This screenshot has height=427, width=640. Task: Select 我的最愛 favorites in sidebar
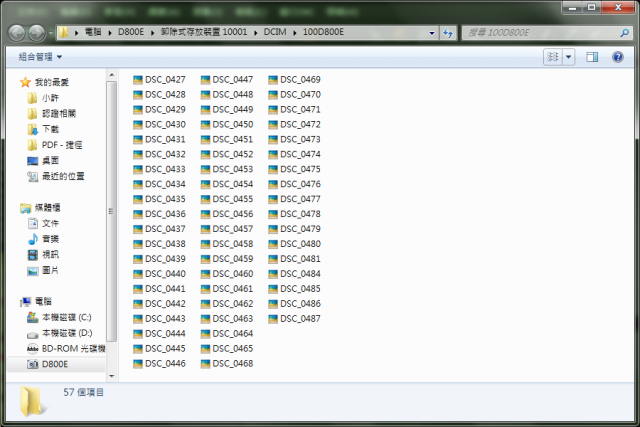pos(44,82)
